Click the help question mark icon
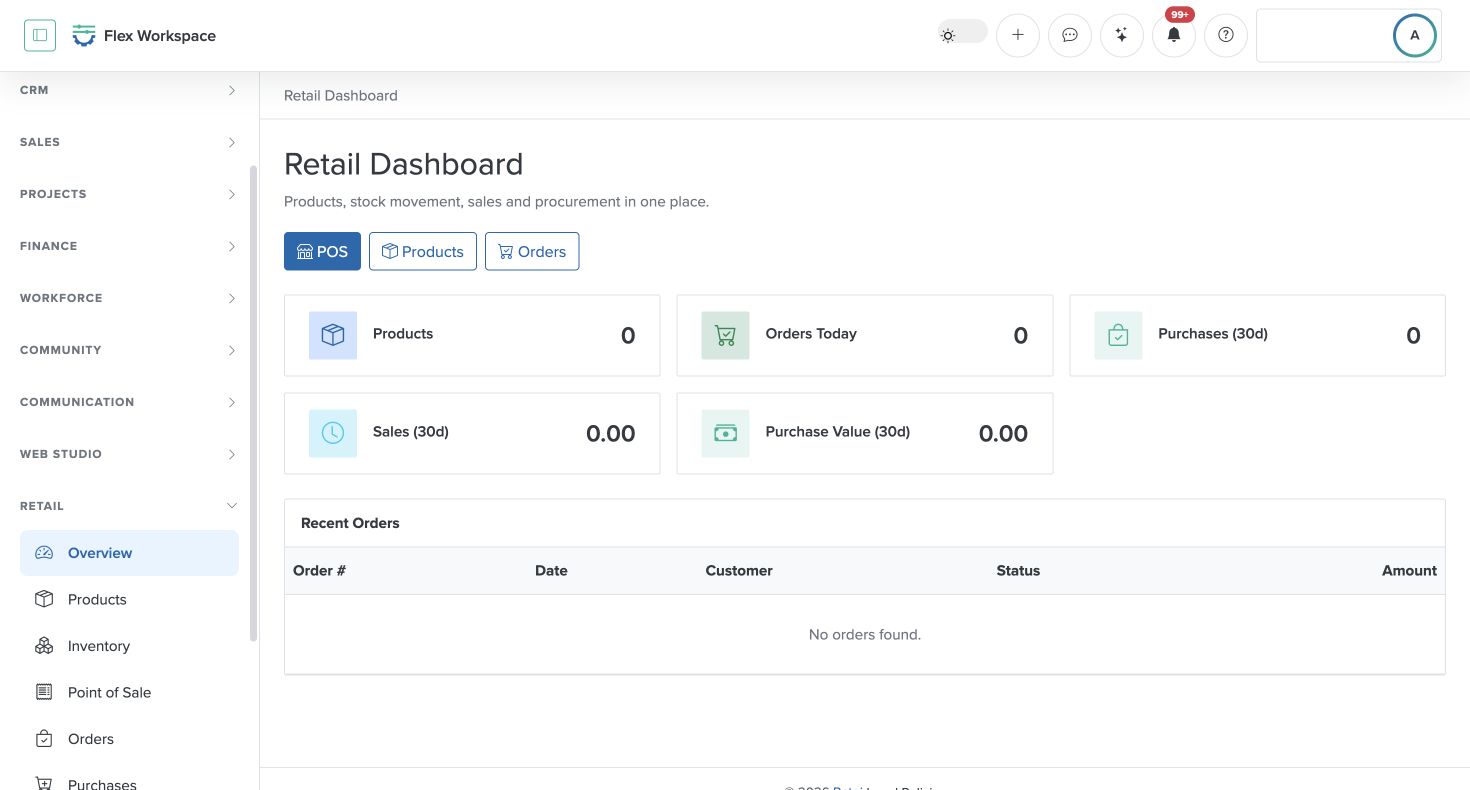The image size is (1470, 790). tap(1226, 35)
